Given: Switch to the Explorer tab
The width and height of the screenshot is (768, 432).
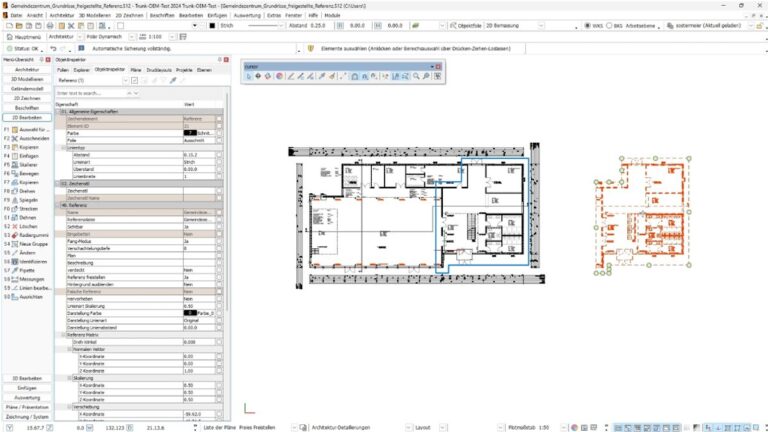Looking at the screenshot, I should pyautogui.click(x=82, y=70).
